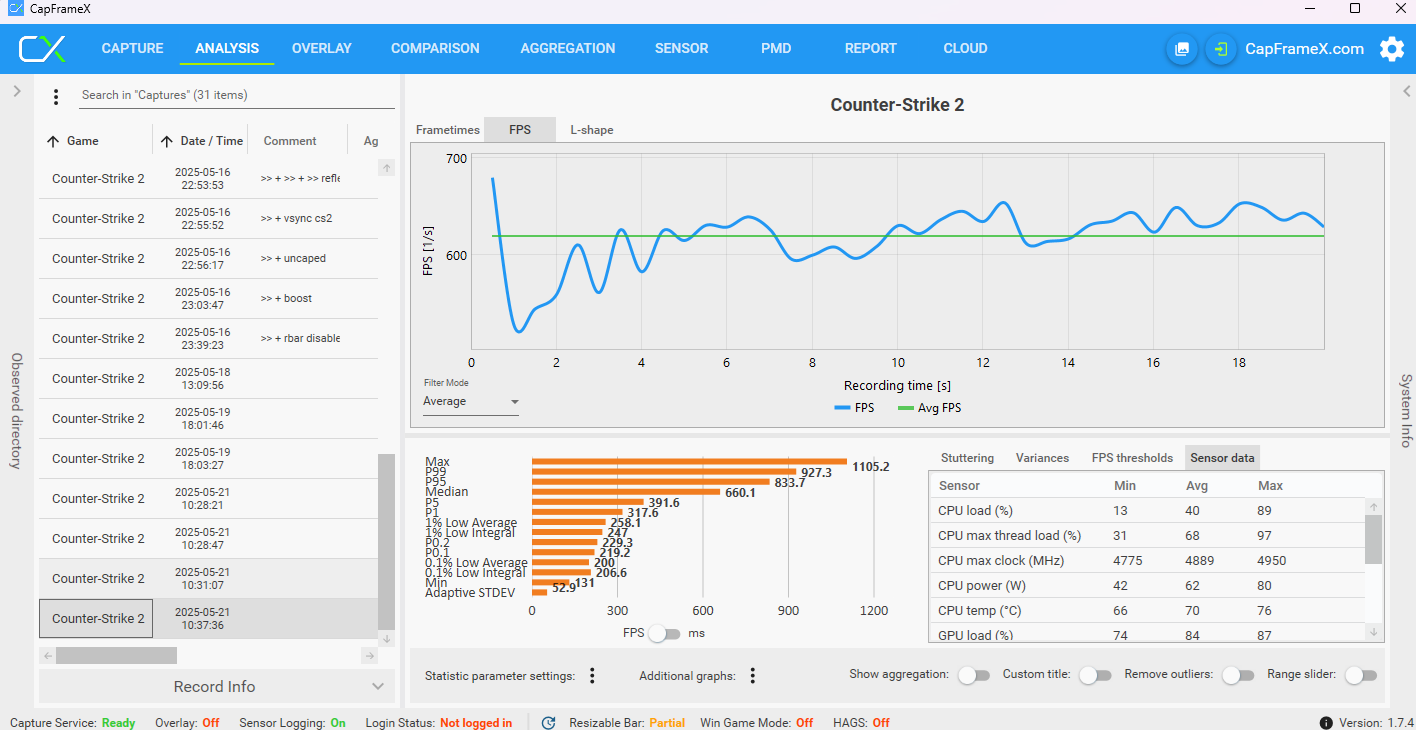Toggle the FPS / ms switch
Image resolution: width=1416 pixels, height=730 pixels.
point(664,633)
